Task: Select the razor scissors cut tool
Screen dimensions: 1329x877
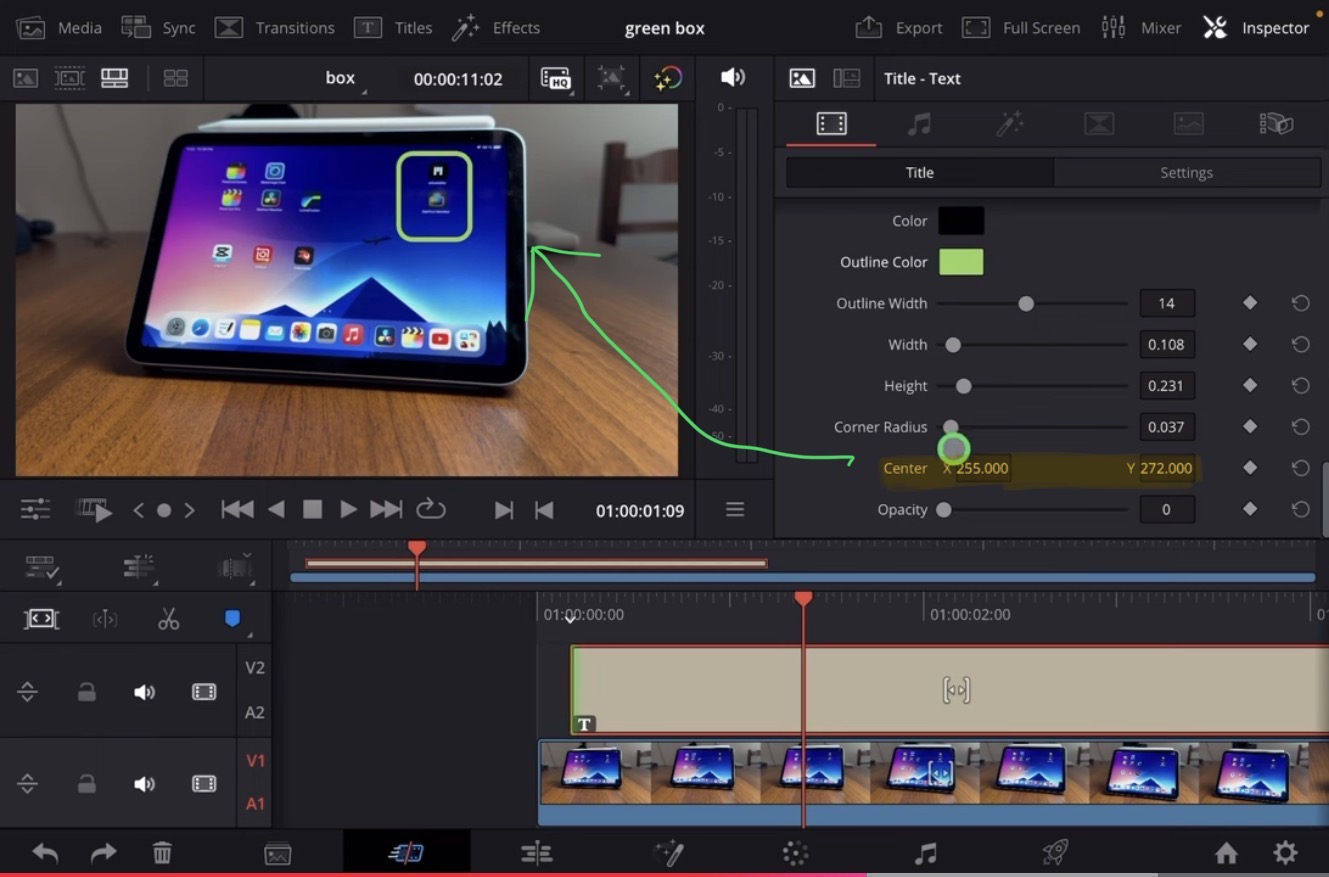Action: [x=168, y=620]
